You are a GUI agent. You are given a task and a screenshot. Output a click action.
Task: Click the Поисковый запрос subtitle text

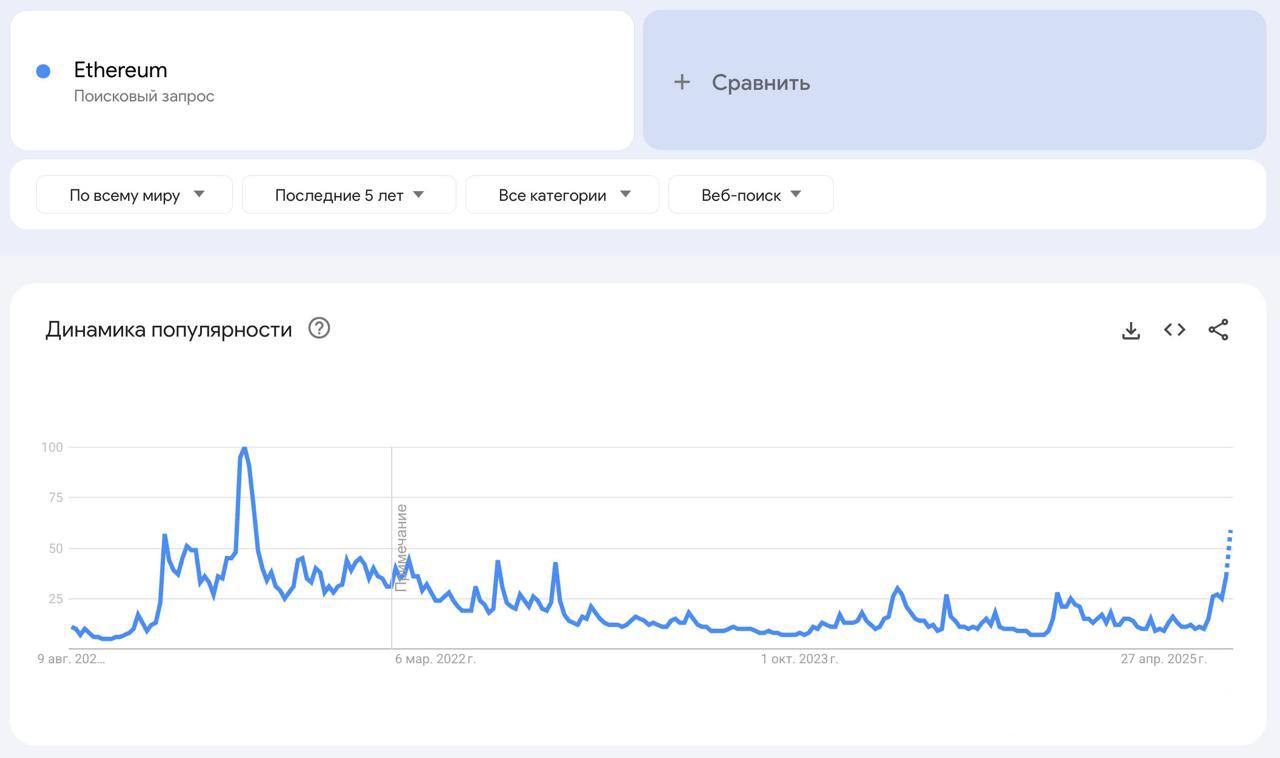(144, 96)
